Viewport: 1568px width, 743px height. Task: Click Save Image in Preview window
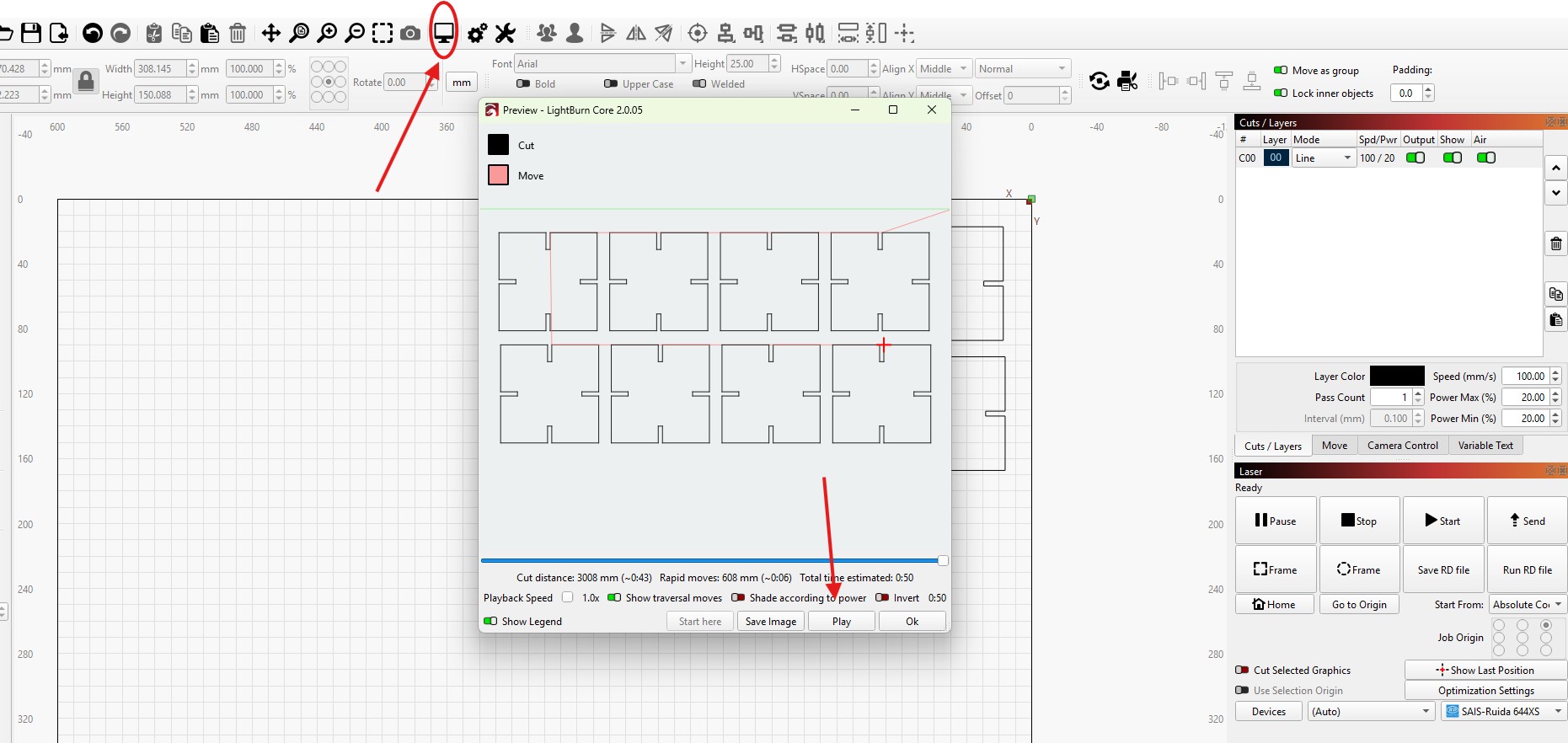click(771, 621)
